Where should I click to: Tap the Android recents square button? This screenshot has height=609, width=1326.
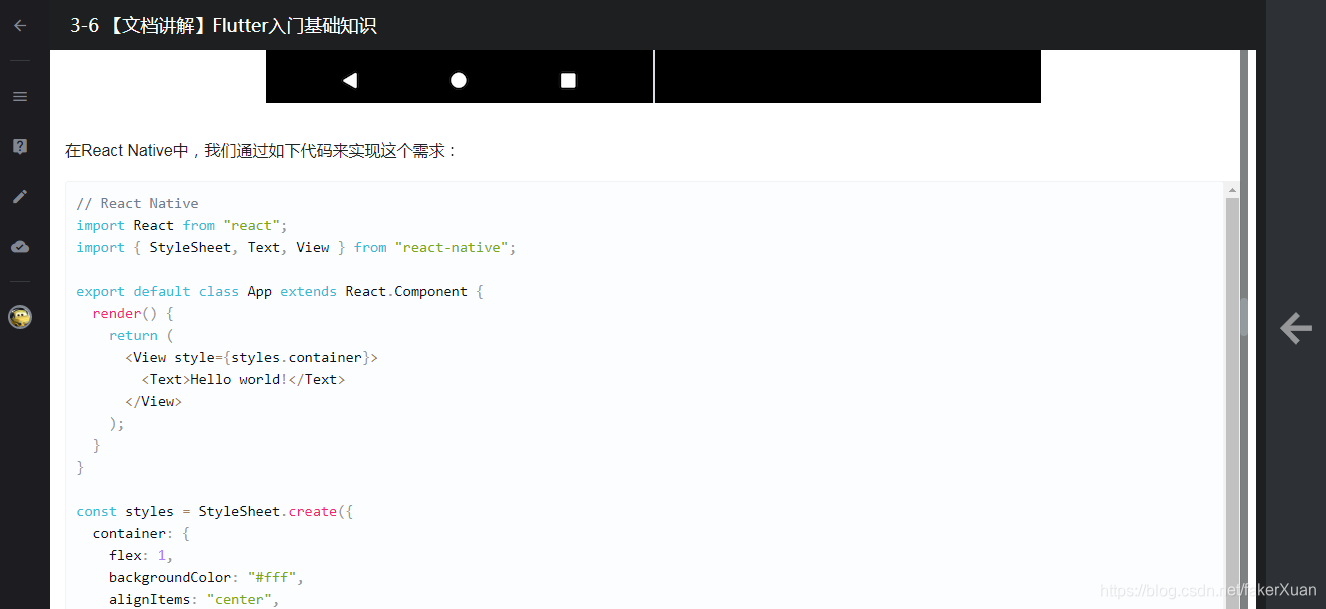[x=568, y=80]
